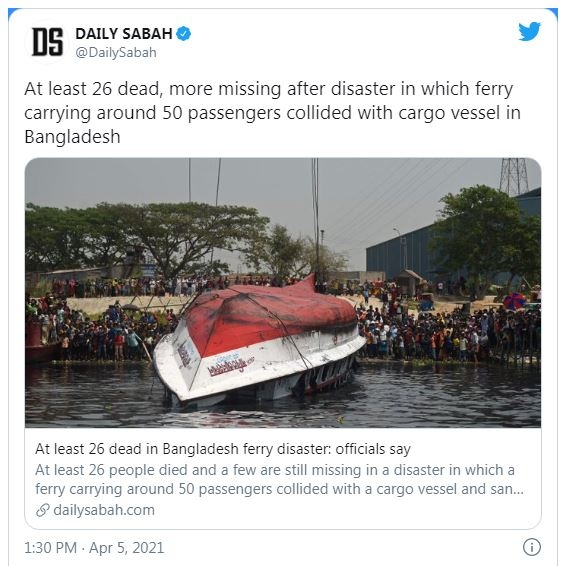The height and width of the screenshot is (566, 576).
Task: Click the chain link icon beside dailysabah.com
Action: click(x=43, y=510)
